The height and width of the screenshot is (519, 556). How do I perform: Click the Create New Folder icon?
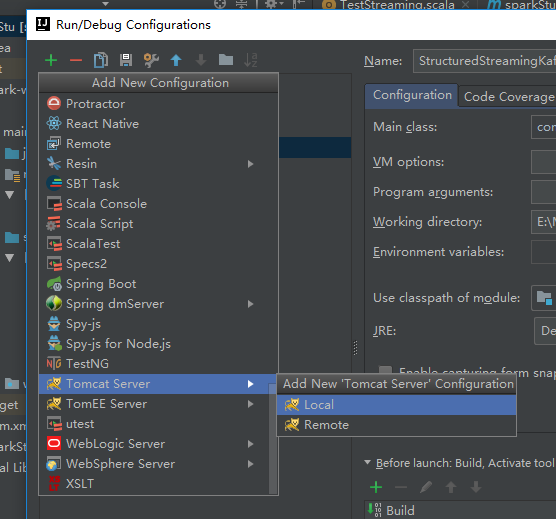(x=226, y=60)
